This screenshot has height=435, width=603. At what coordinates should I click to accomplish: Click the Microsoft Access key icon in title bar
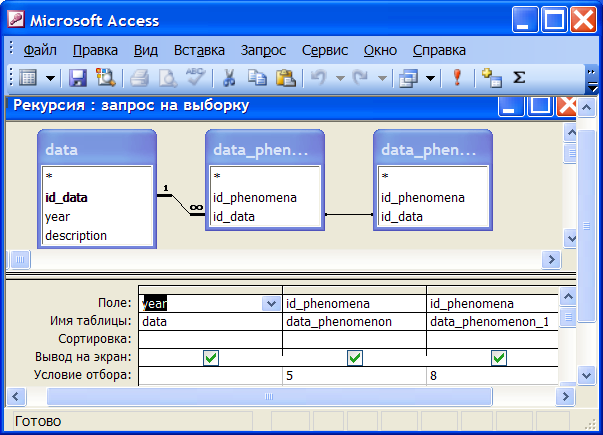(x=16, y=19)
